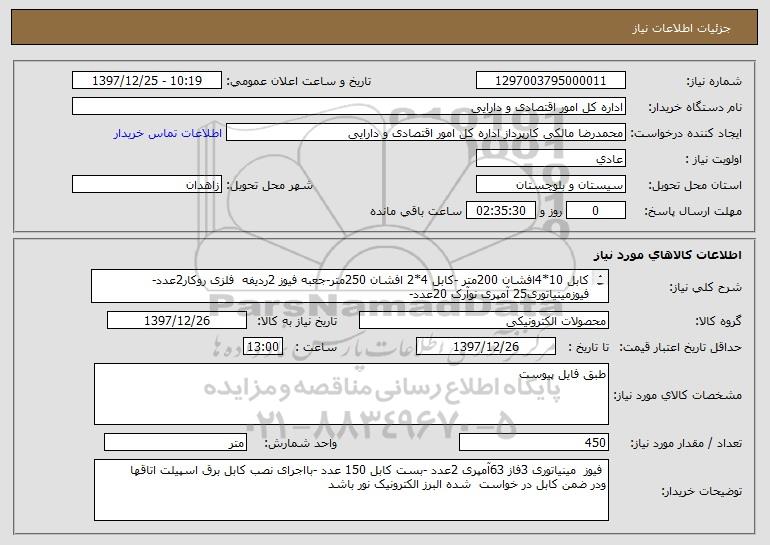The height and width of the screenshot is (545, 770).
Task: Click the remaining time field 02:35:30
Action: 500,211
